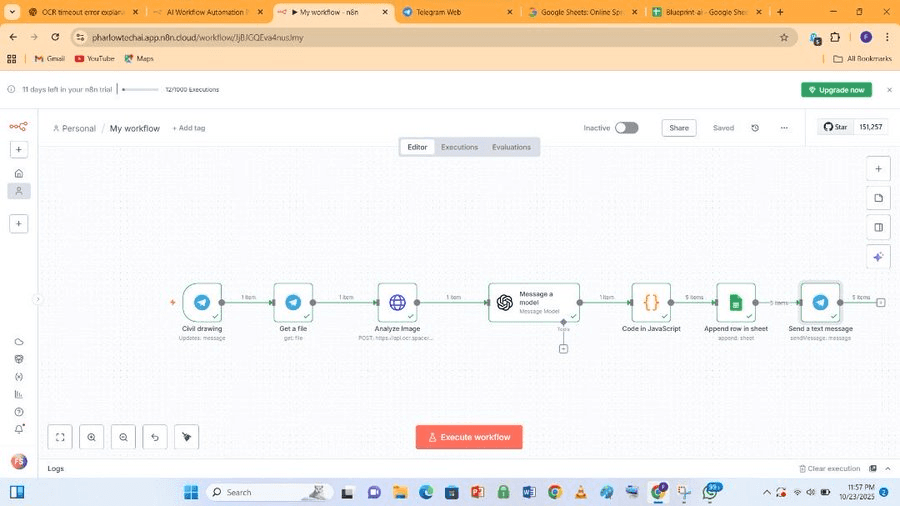Open the Analyze Image HTTP request node
The image size is (900, 506).
click(x=397, y=302)
